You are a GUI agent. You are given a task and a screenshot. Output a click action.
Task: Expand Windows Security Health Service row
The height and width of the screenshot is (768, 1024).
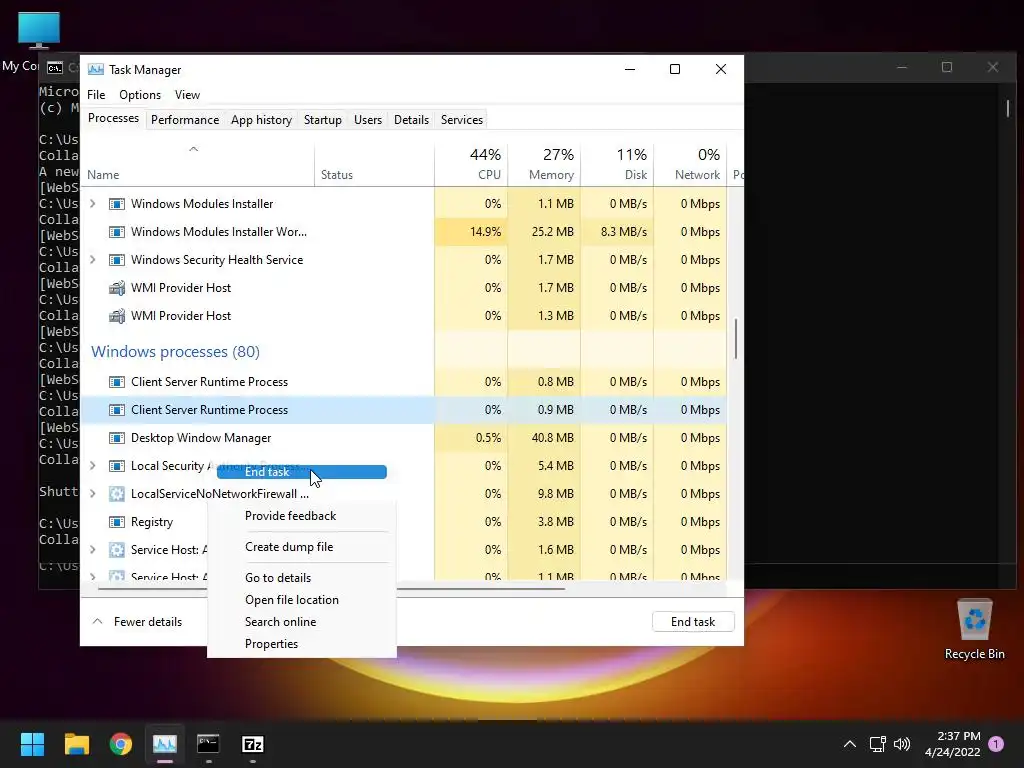click(x=93, y=260)
